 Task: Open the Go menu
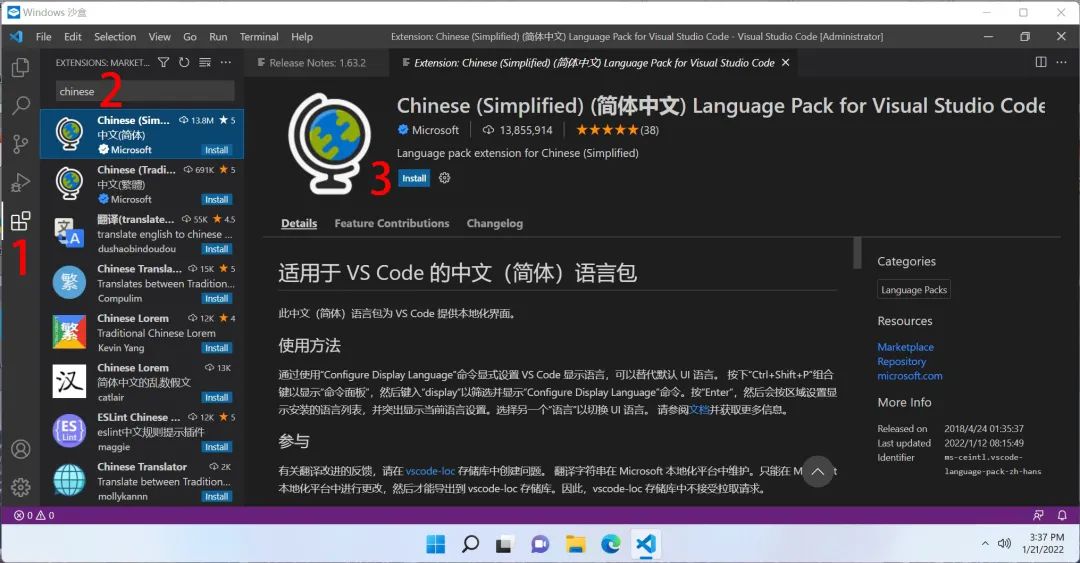point(189,37)
